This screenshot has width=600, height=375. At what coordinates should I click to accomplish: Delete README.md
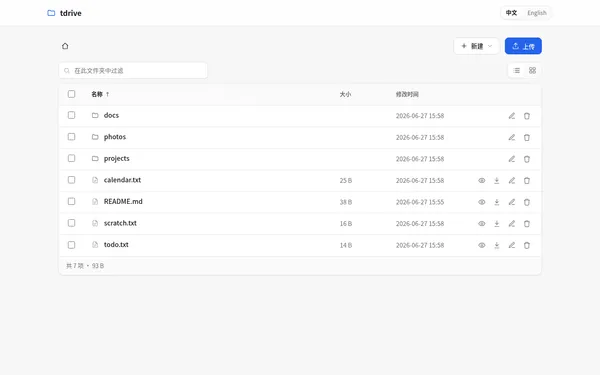[x=527, y=202]
